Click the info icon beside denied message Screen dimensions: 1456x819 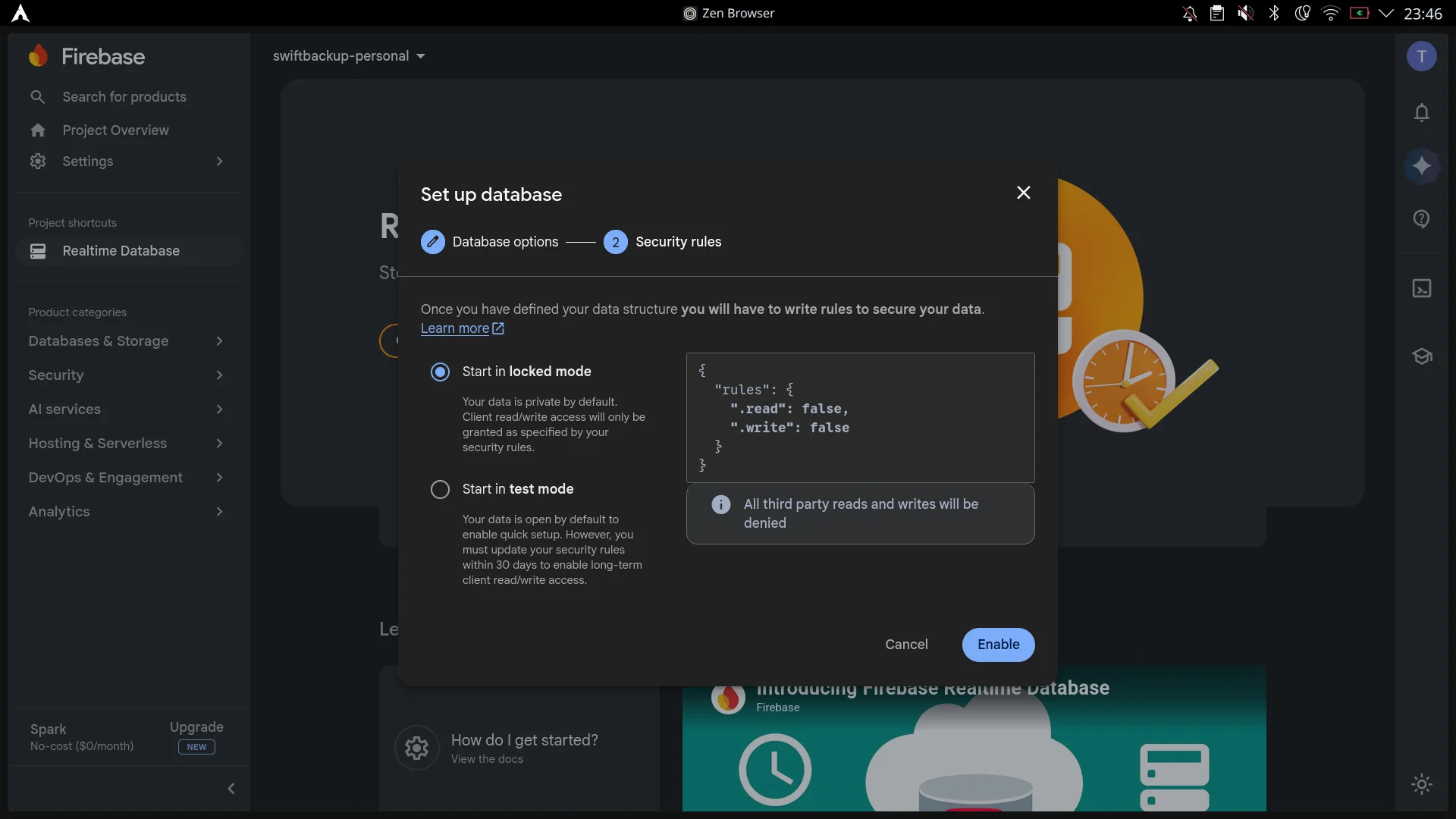pos(721,504)
